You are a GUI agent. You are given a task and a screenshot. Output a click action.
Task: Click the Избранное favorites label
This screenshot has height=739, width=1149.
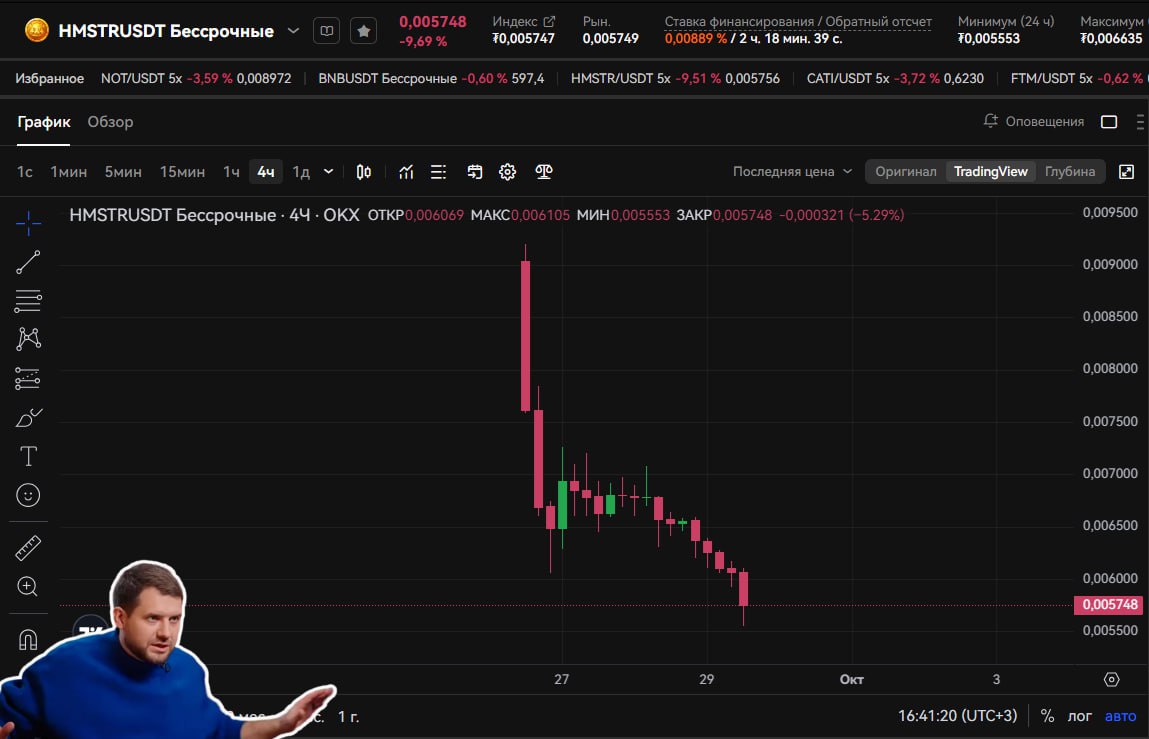click(50, 78)
